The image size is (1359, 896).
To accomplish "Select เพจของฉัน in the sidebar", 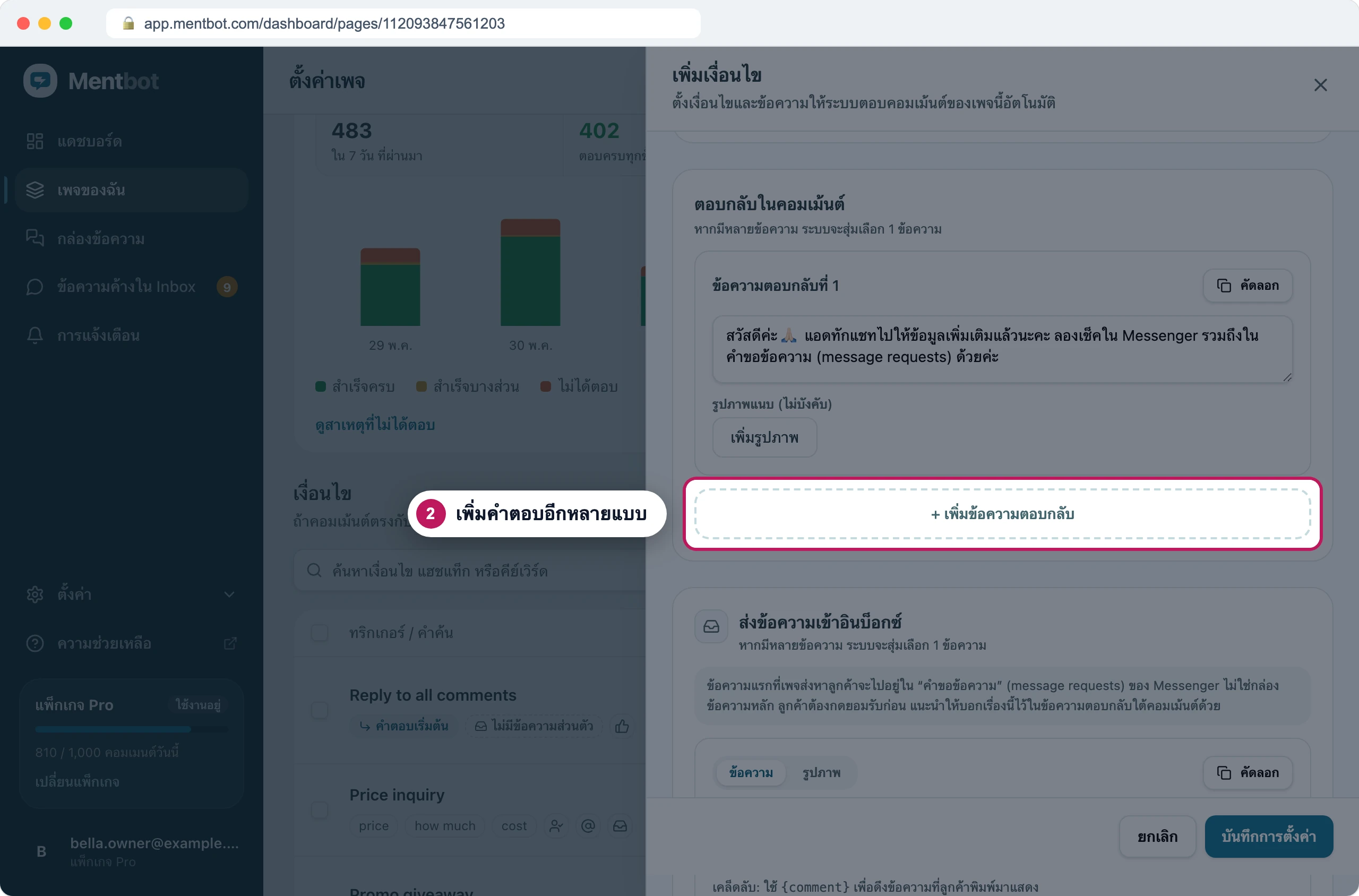I will pyautogui.click(x=132, y=189).
